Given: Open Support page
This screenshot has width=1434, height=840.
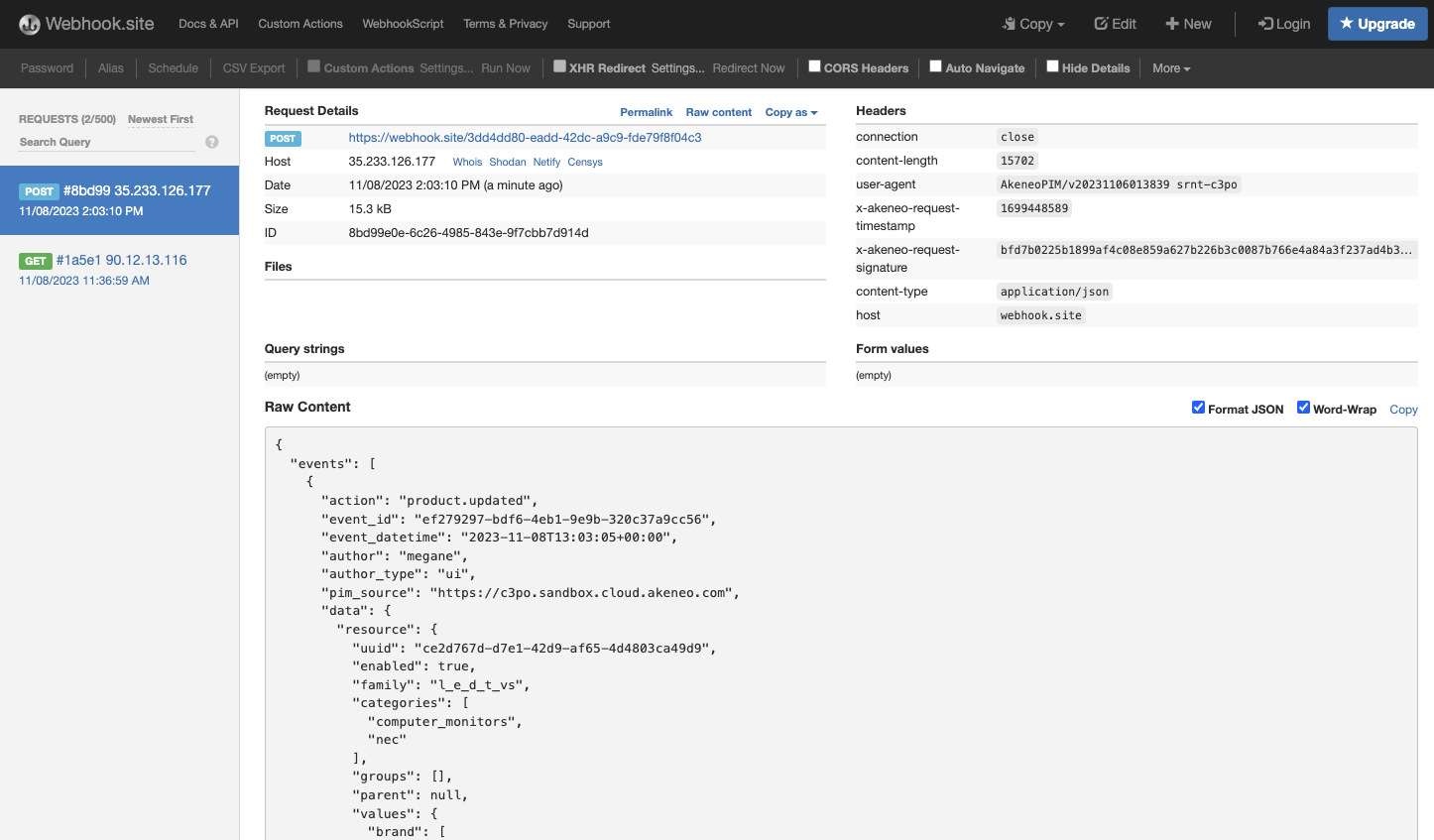Looking at the screenshot, I should point(589,24).
